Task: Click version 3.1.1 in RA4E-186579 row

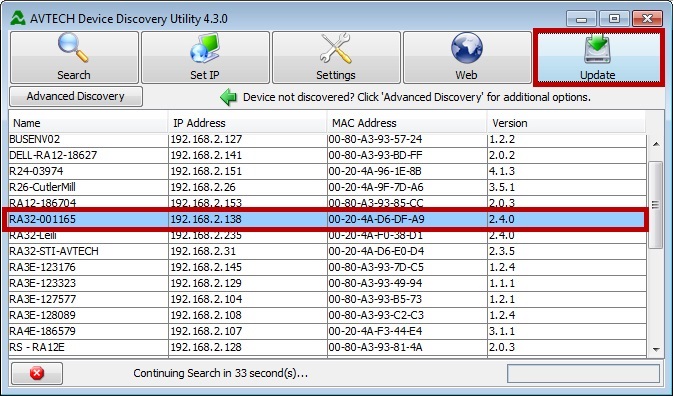Action: [x=502, y=331]
